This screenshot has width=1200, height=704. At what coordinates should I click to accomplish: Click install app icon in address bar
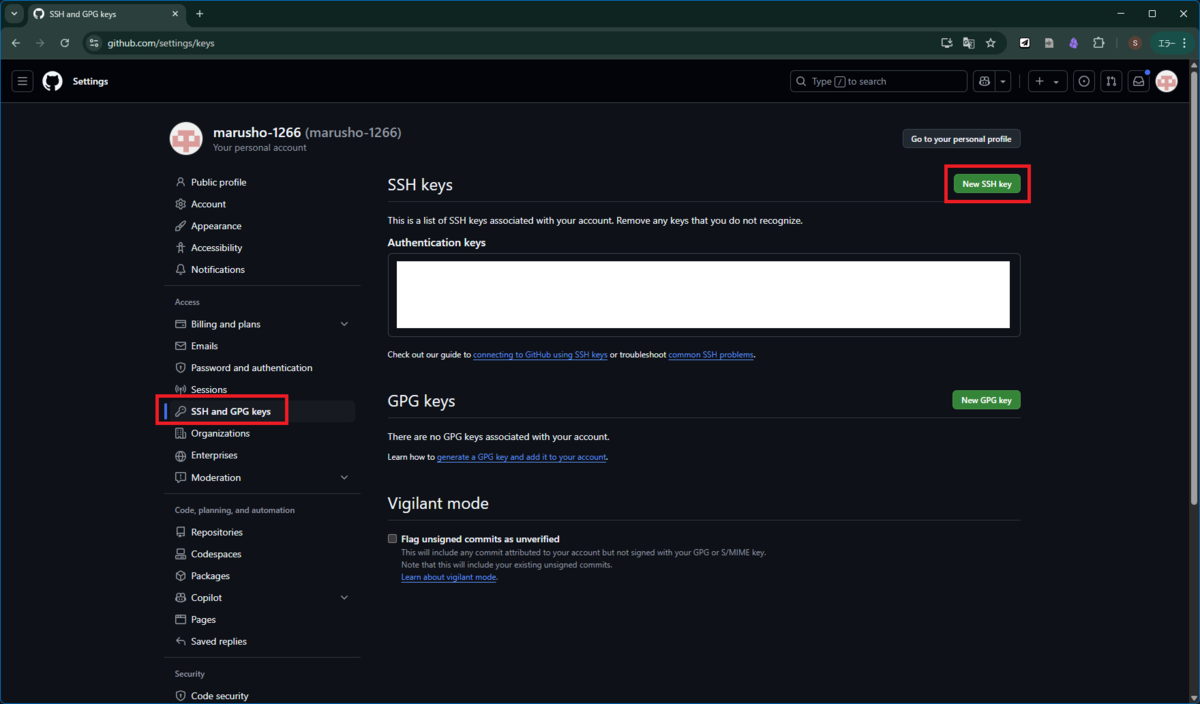(946, 43)
